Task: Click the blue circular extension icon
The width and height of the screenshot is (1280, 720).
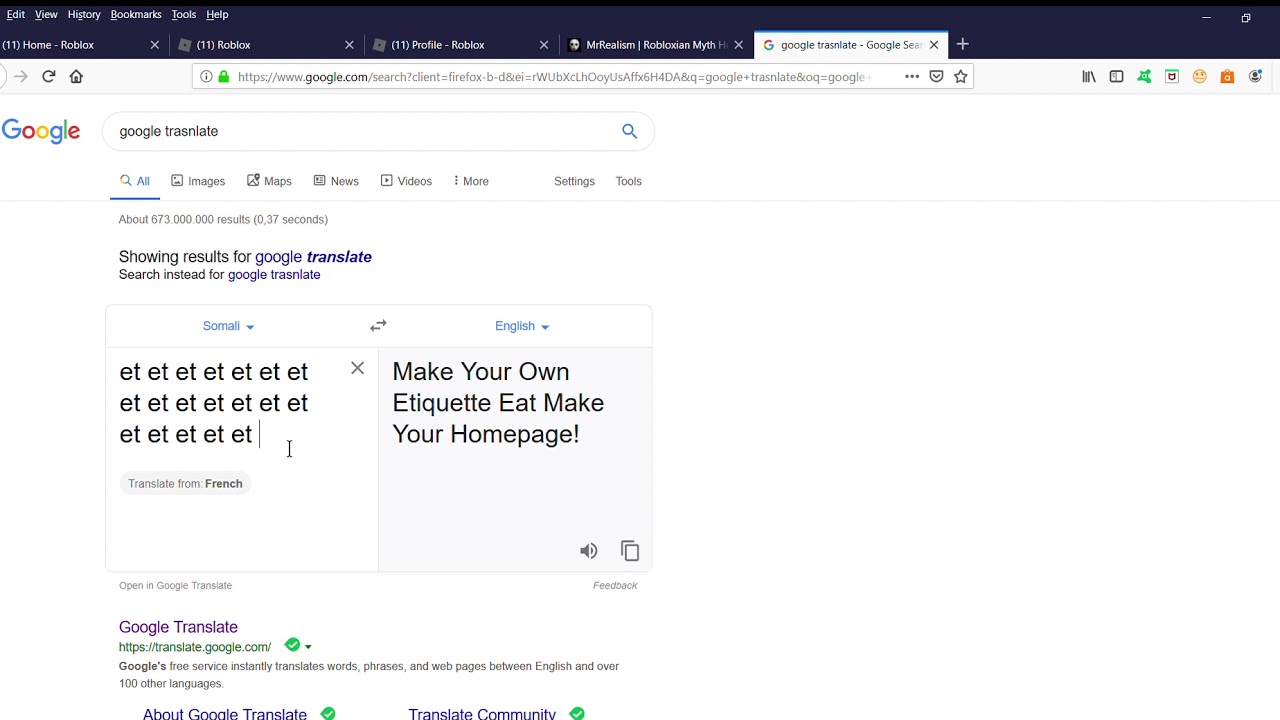Action: 1255,76
